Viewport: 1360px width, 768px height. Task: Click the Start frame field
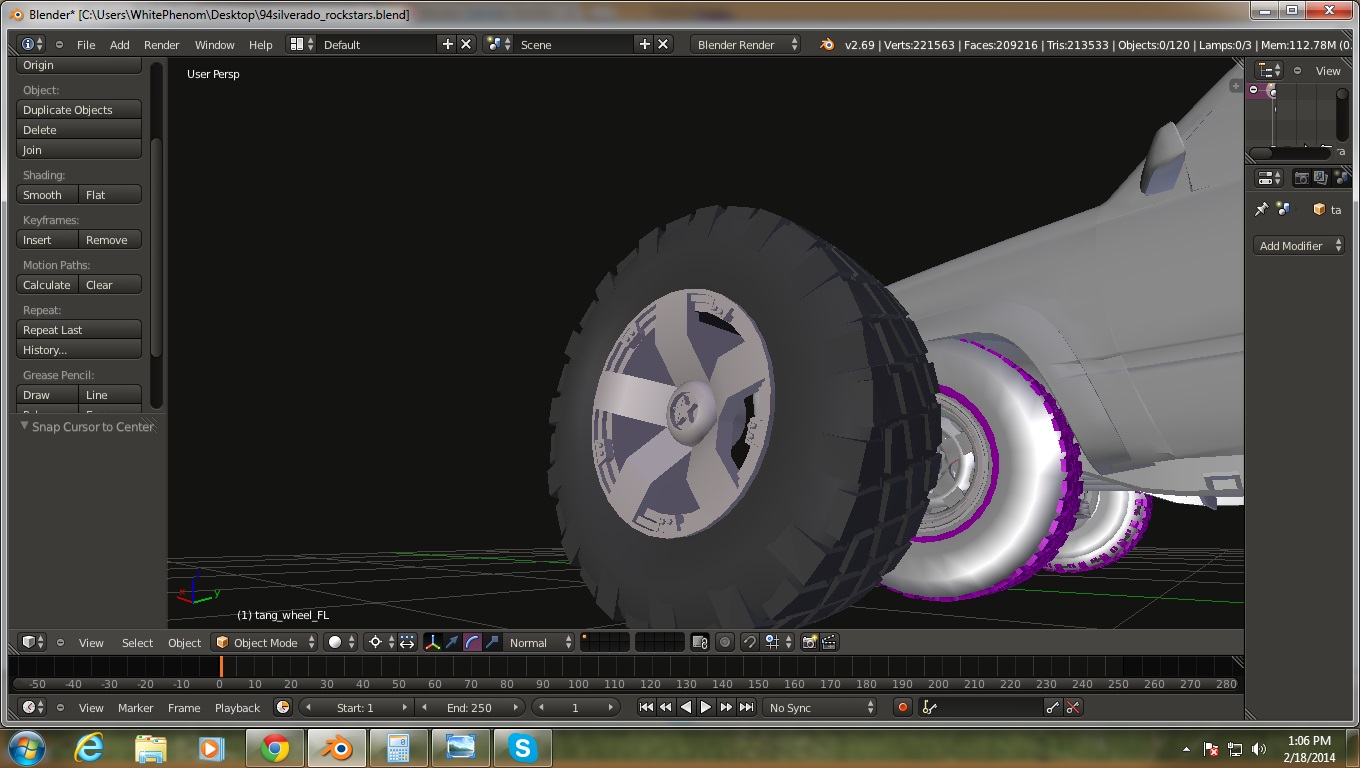pos(355,707)
